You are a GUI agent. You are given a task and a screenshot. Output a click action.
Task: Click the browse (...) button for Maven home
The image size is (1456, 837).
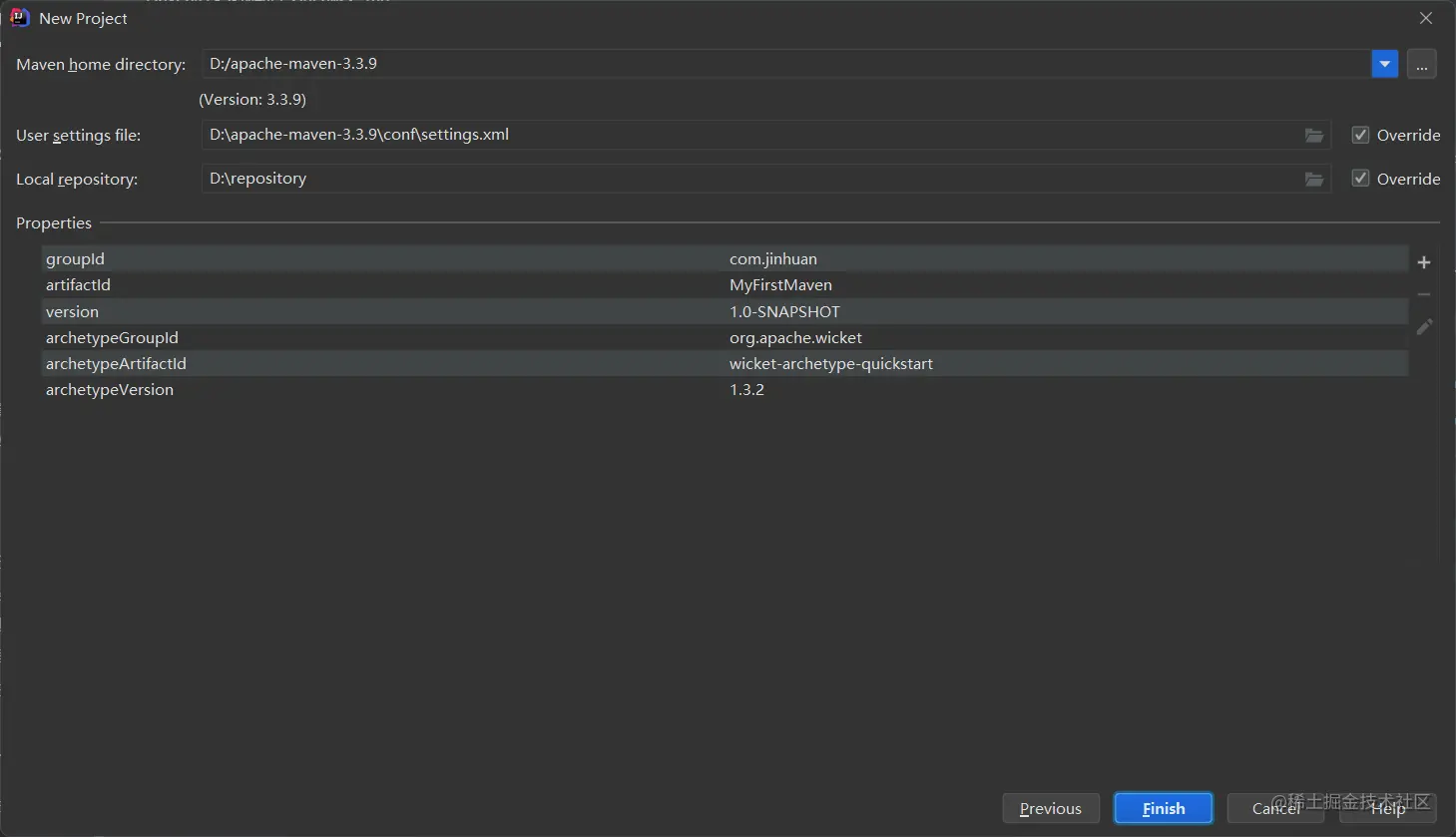click(x=1422, y=64)
